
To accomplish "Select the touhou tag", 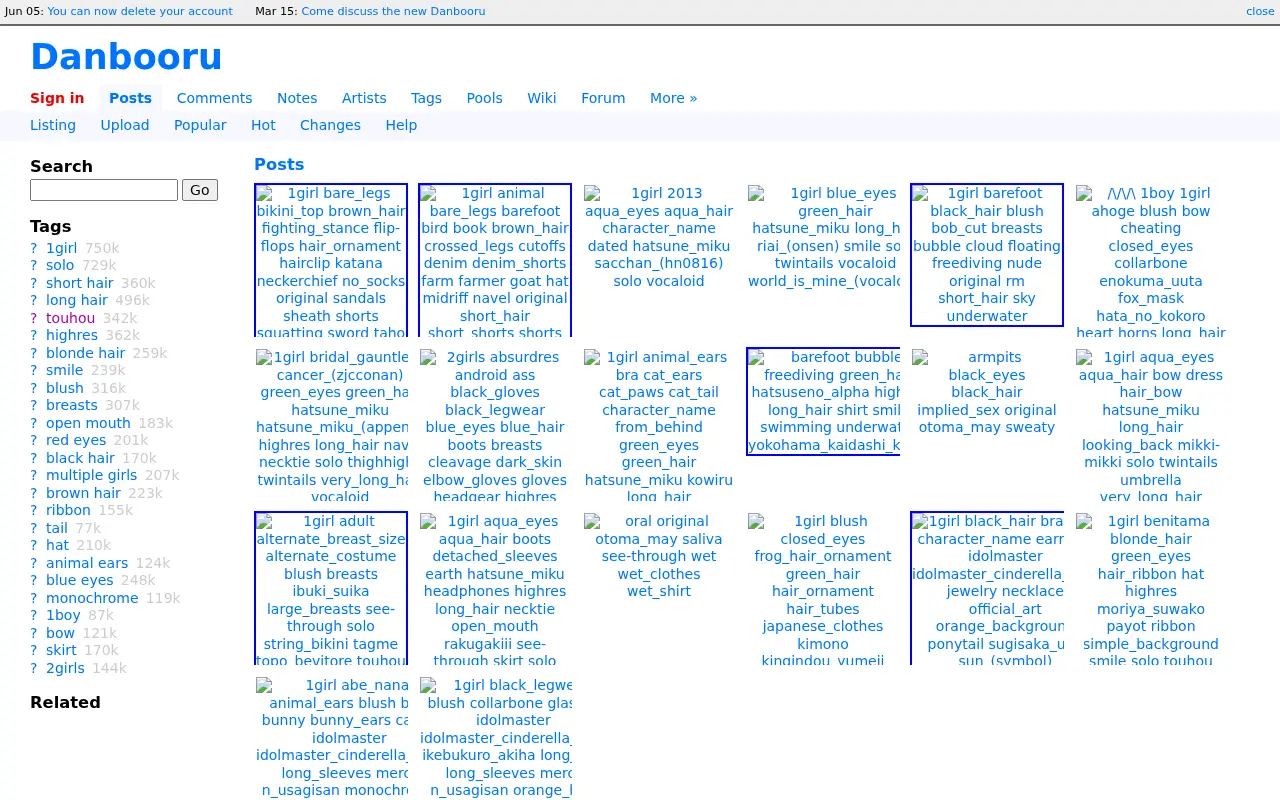I will pos(70,318).
